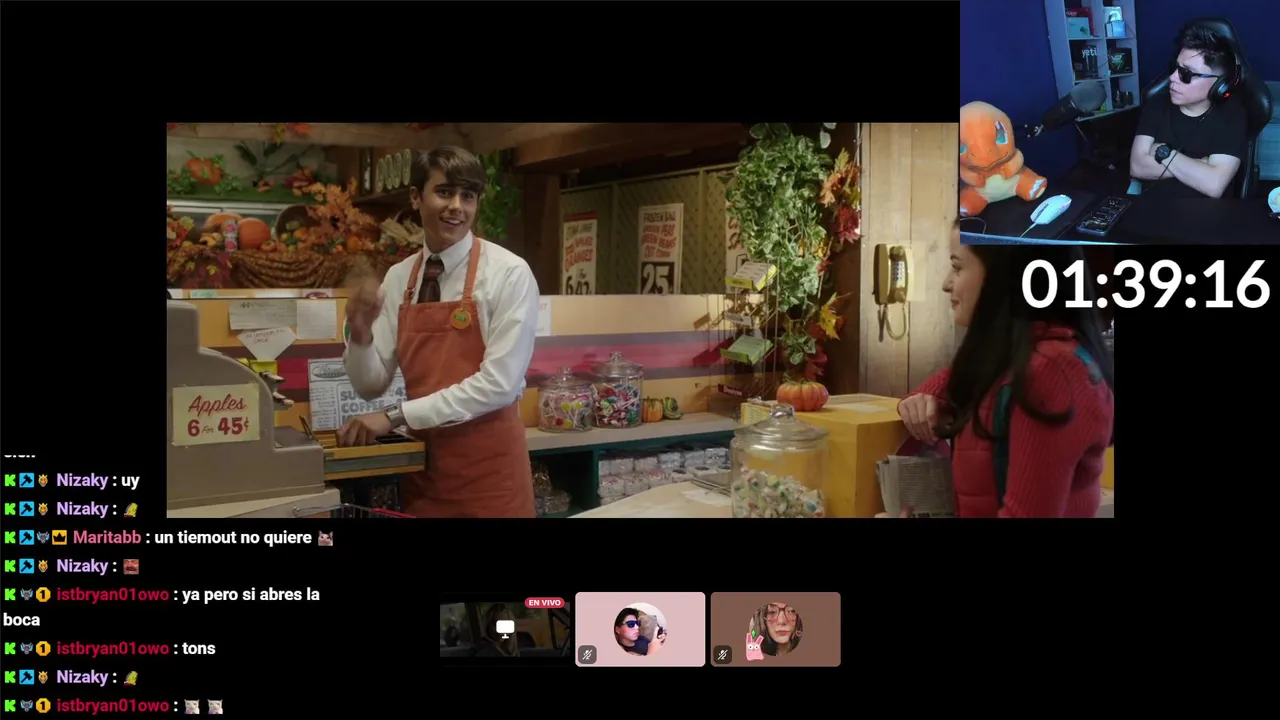The height and width of the screenshot is (720, 1280).
Task: Click the wolf badge in Maritabb's message row
Action: click(x=43, y=538)
